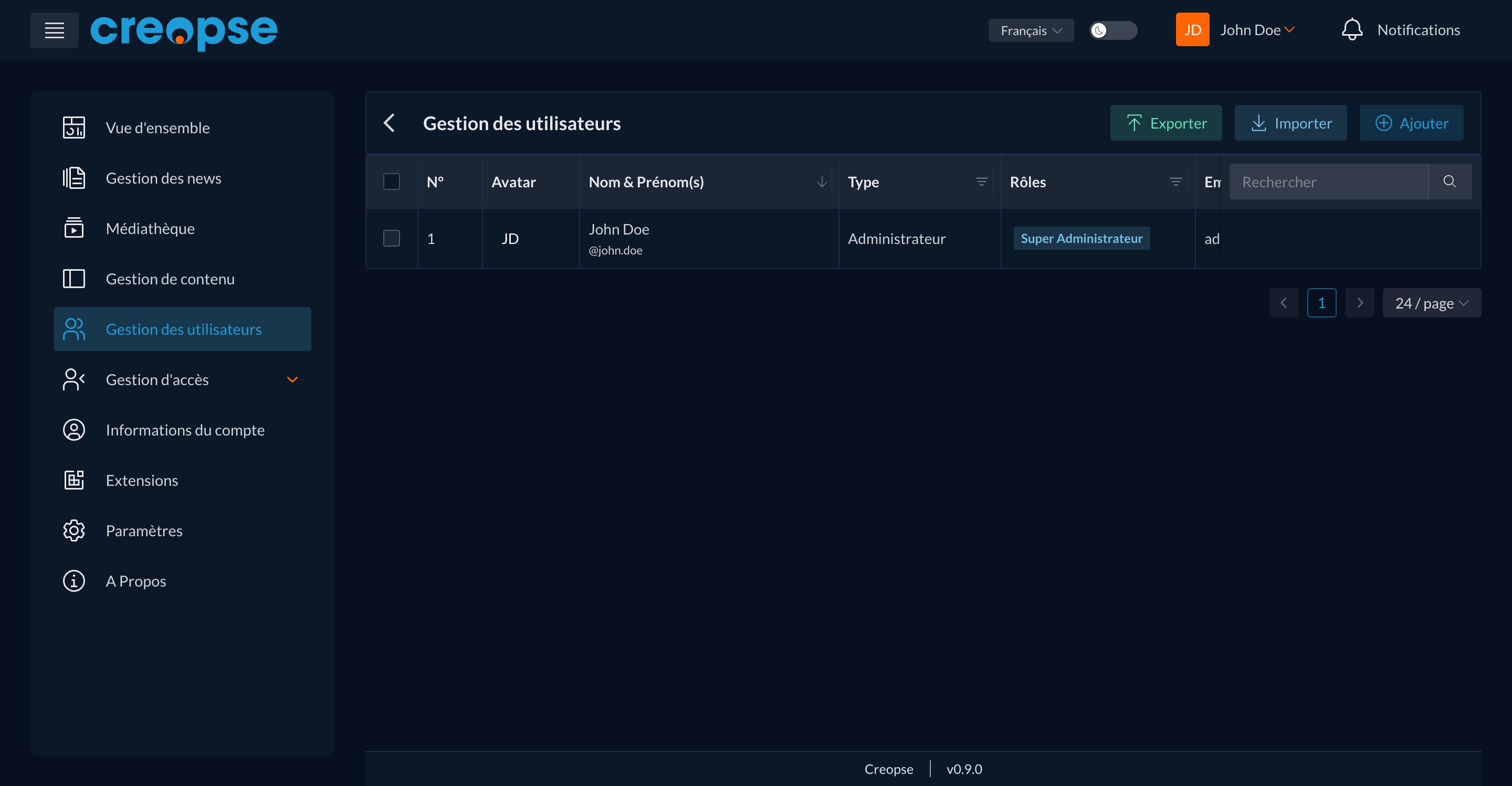
Task: Open the Français language dropdown
Action: click(x=1031, y=30)
